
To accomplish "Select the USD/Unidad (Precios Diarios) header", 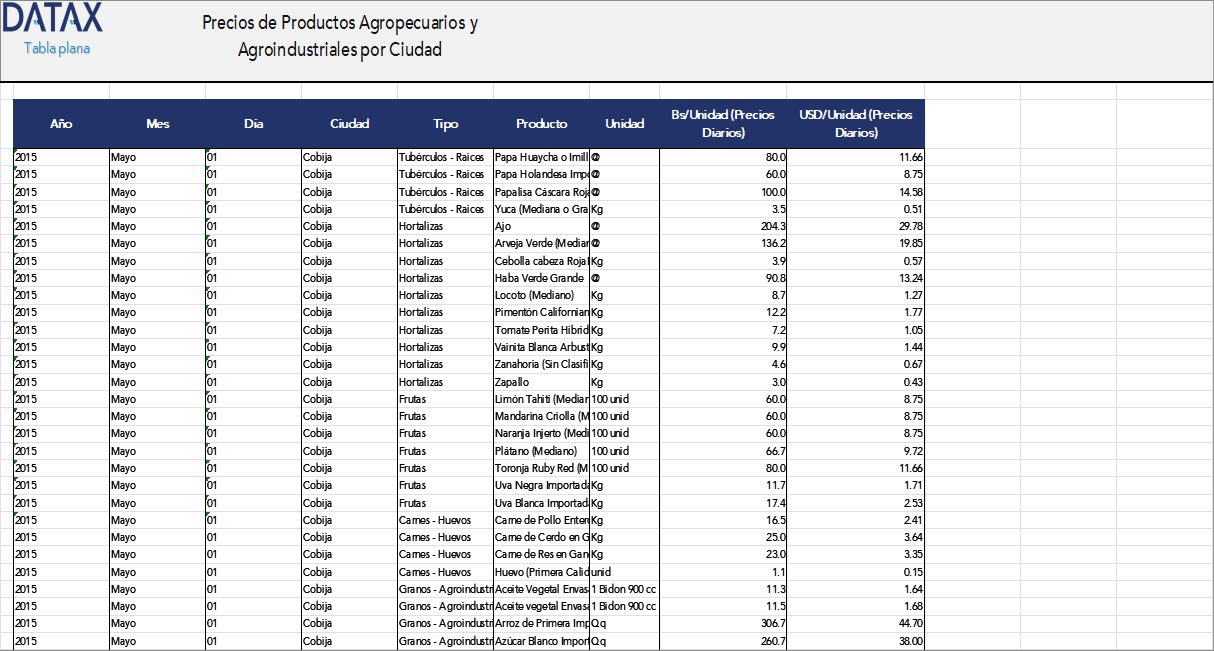I will (x=855, y=123).
